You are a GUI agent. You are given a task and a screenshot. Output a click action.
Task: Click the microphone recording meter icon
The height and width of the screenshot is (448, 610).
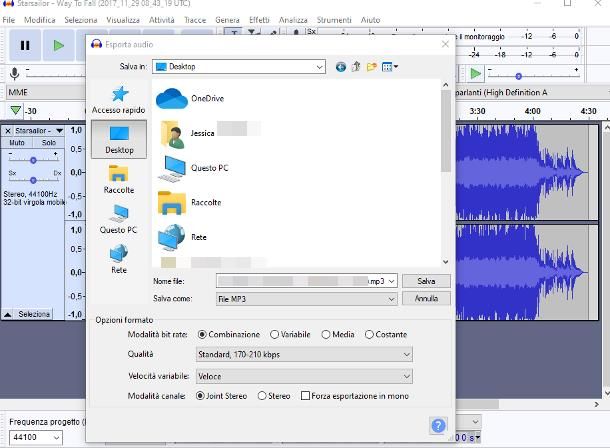[14, 73]
